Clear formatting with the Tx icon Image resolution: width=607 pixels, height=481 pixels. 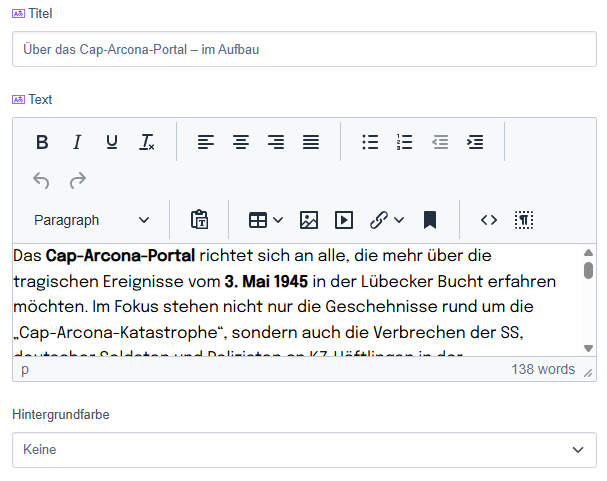tap(146, 142)
